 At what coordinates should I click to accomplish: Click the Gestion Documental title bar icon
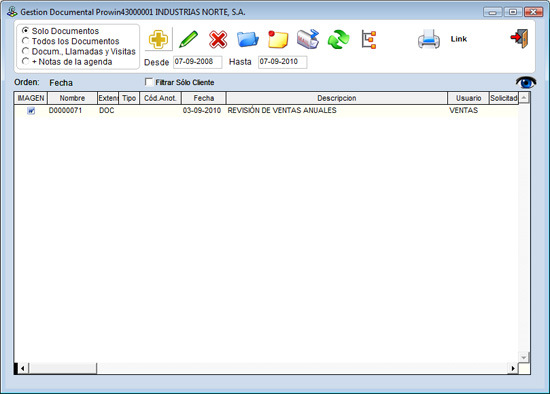coord(12,12)
